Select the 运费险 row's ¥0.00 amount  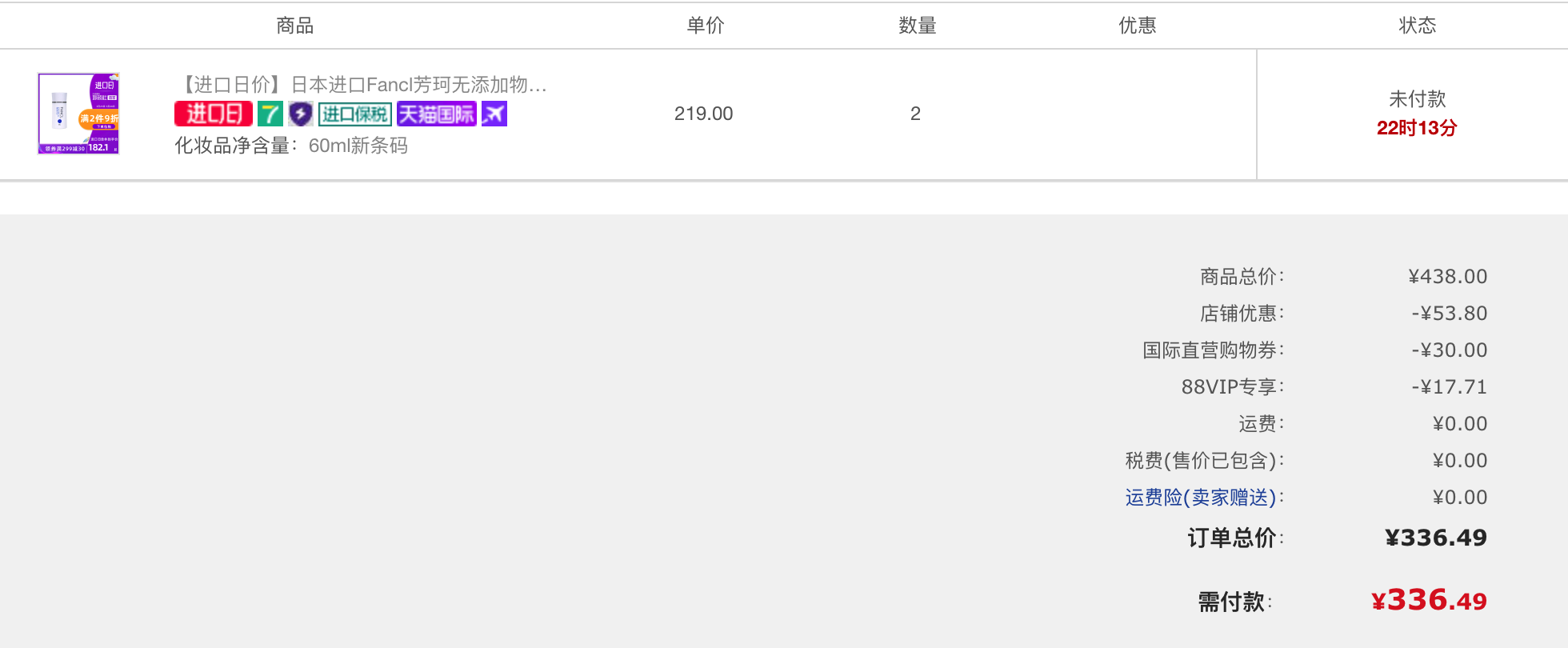point(1460,498)
